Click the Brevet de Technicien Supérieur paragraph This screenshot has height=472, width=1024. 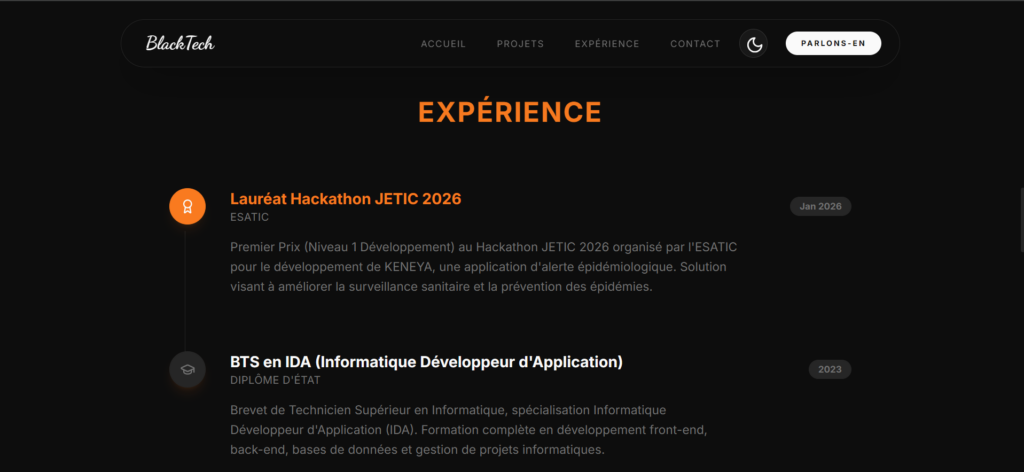[x=470, y=430]
